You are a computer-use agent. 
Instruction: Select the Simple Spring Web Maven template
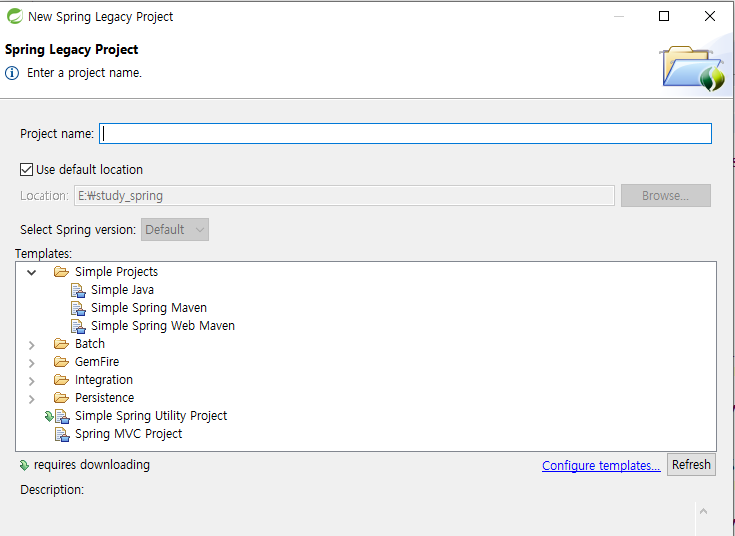coord(163,325)
